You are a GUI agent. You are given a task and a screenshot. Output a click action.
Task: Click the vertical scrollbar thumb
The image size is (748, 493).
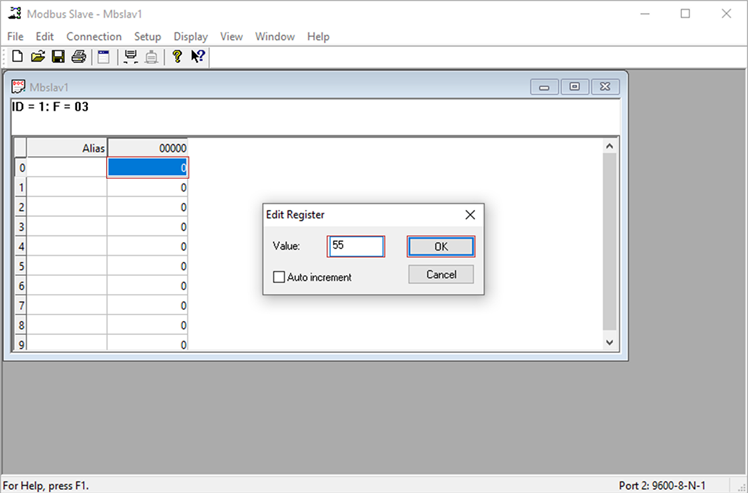point(609,241)
